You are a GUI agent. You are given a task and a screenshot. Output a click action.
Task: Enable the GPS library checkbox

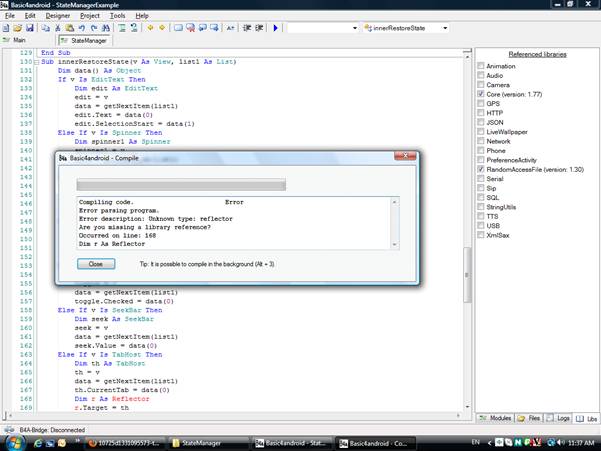pyautogui.click(x=481, y=103)
